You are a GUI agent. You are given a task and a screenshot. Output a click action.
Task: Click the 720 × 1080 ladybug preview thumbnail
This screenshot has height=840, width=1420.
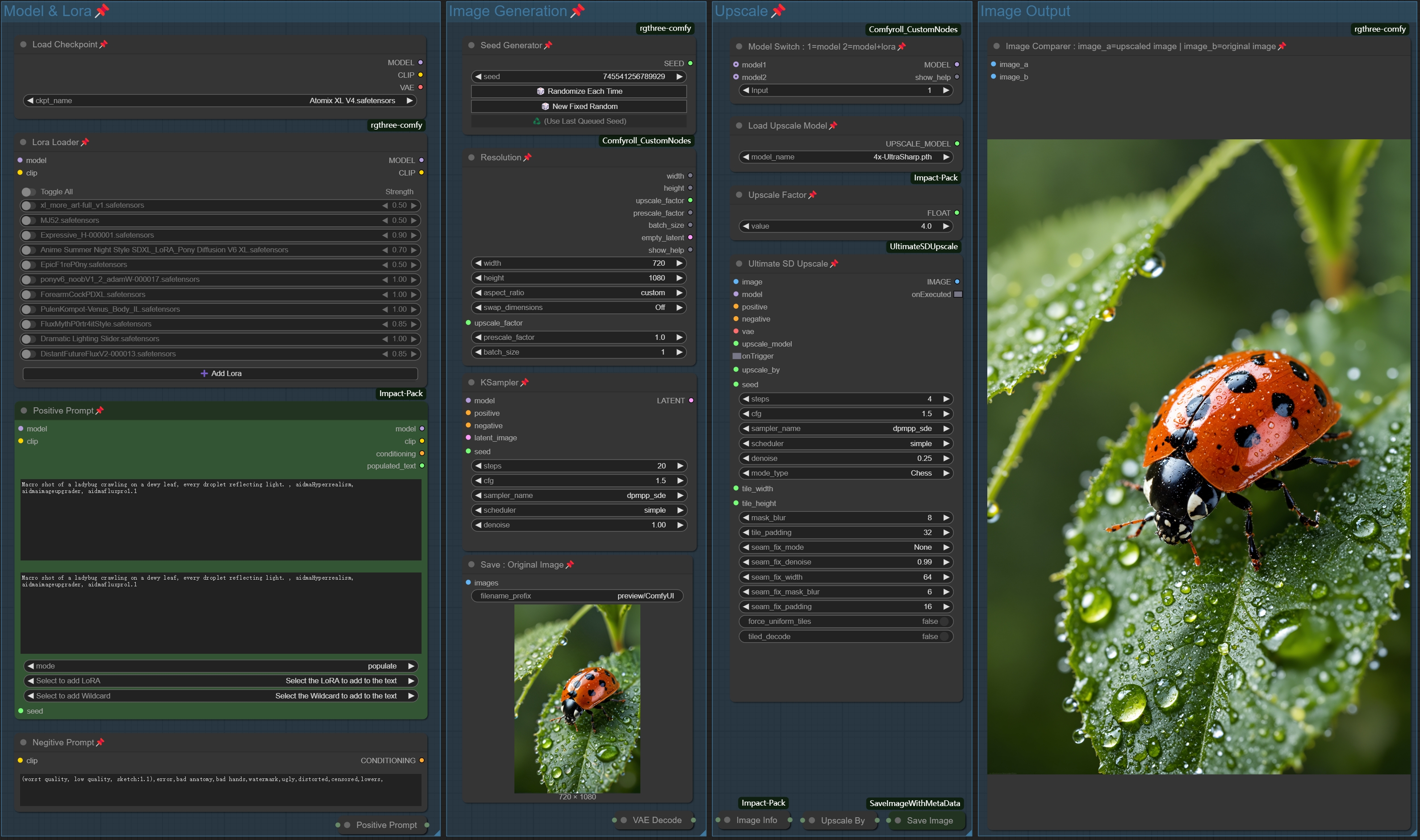577,698
